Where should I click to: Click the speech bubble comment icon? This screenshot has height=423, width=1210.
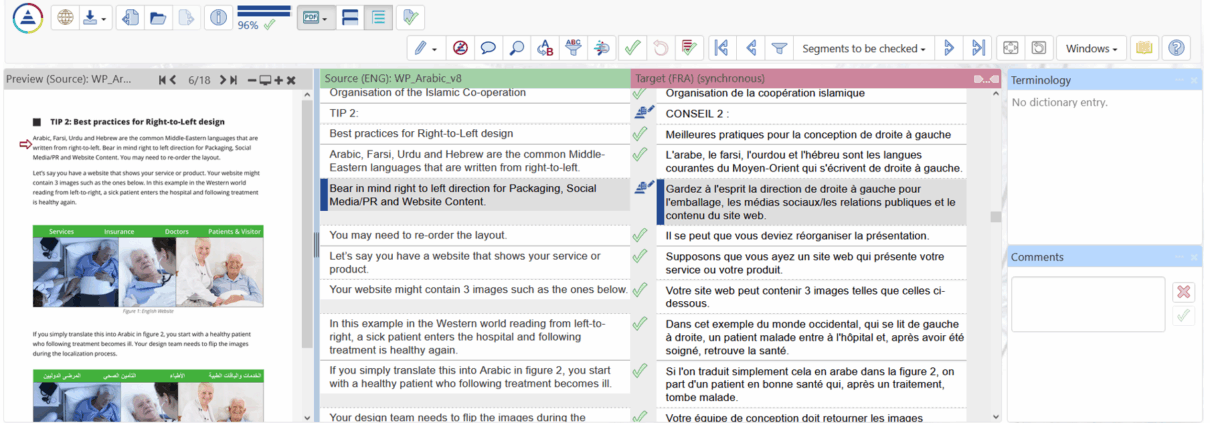pyautogui.click(x=488, y=48)
